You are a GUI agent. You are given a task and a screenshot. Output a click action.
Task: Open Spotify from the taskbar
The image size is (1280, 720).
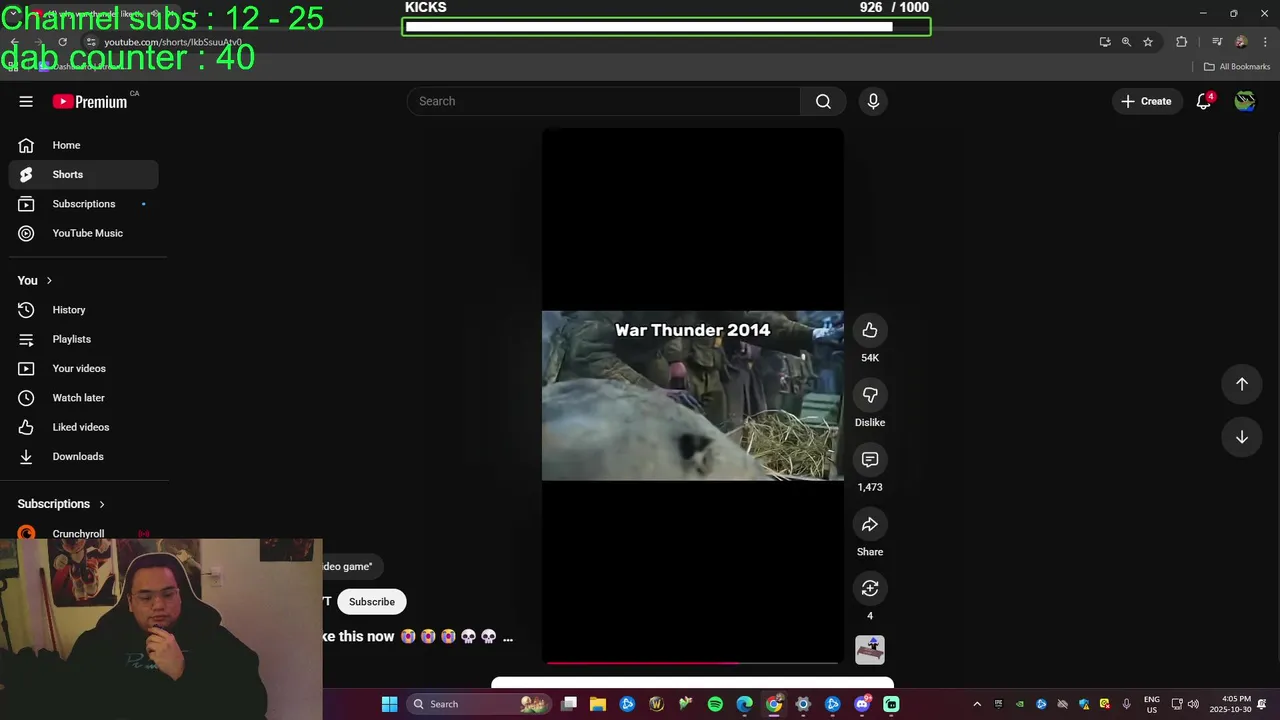click(715, 704)
